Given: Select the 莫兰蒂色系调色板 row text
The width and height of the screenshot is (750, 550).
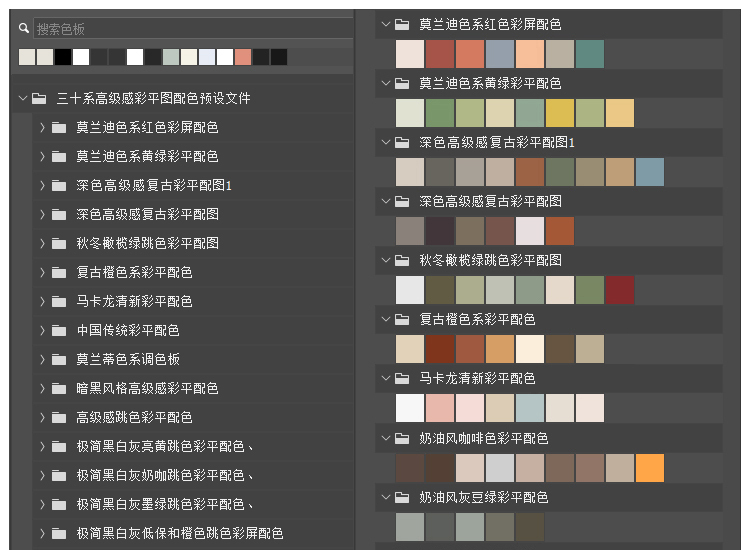Looking at the screenshot, I should [128, 359].
